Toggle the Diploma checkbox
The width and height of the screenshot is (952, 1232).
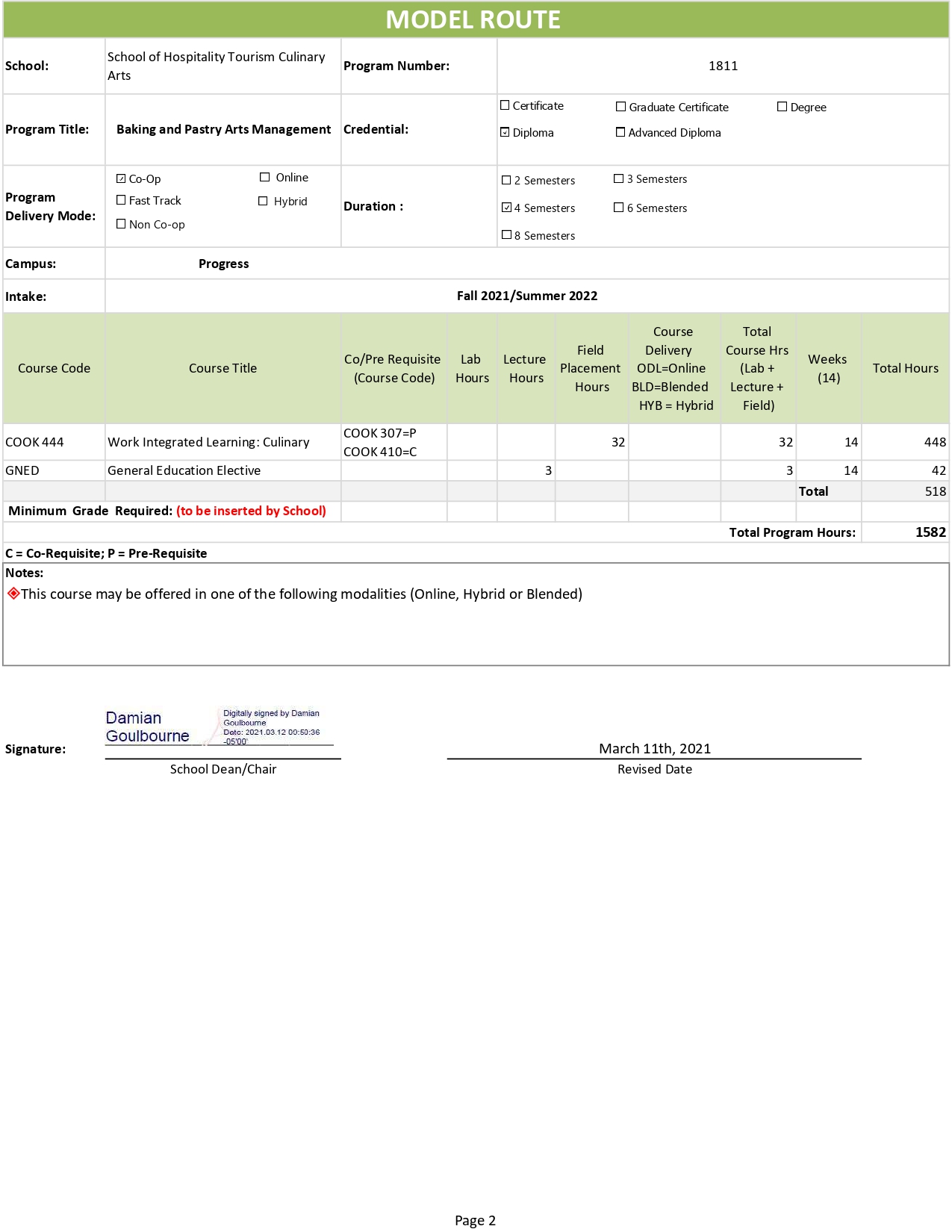tap(505, 133)
